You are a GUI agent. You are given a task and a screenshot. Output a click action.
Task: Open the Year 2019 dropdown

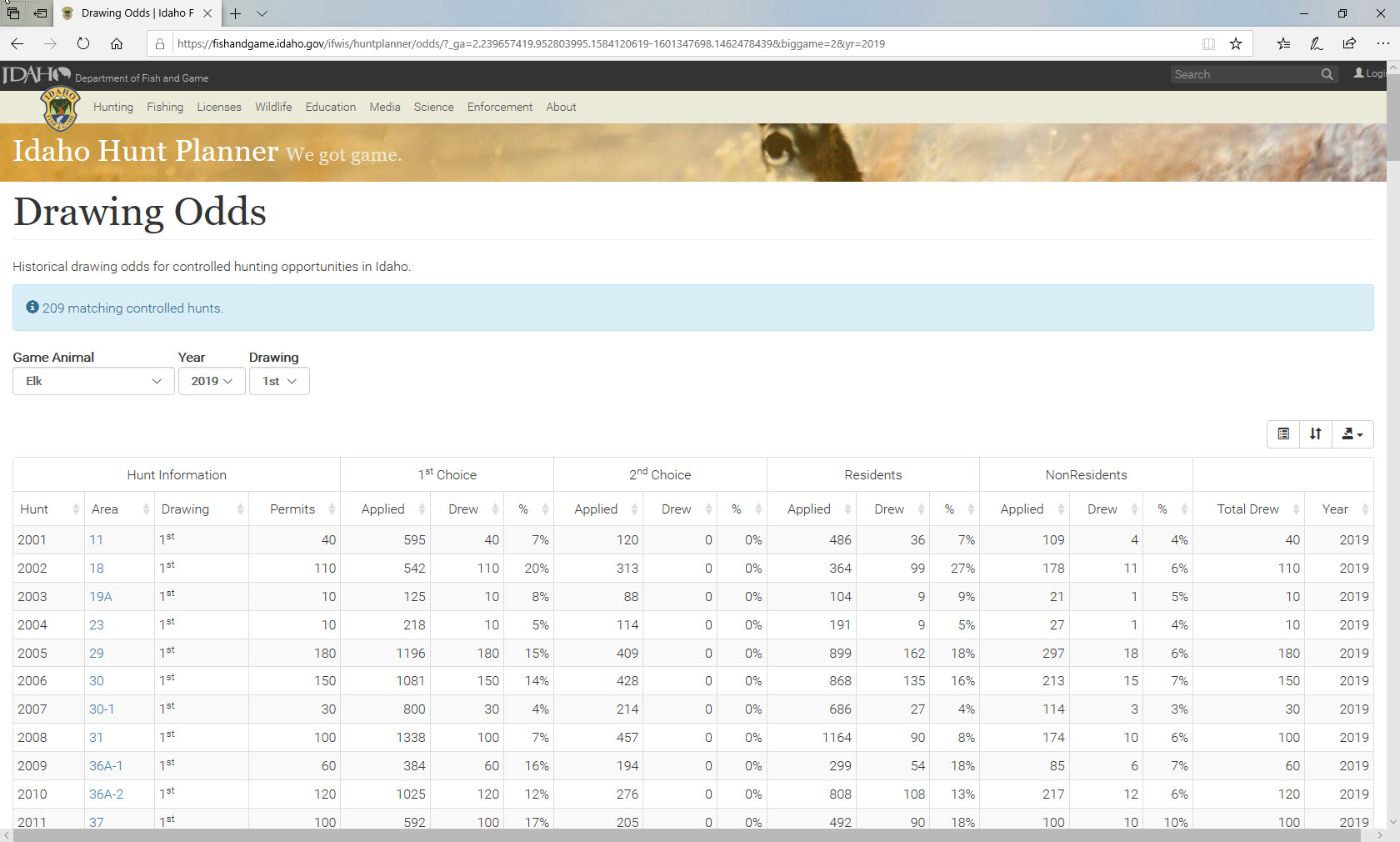tap(212, 381)
